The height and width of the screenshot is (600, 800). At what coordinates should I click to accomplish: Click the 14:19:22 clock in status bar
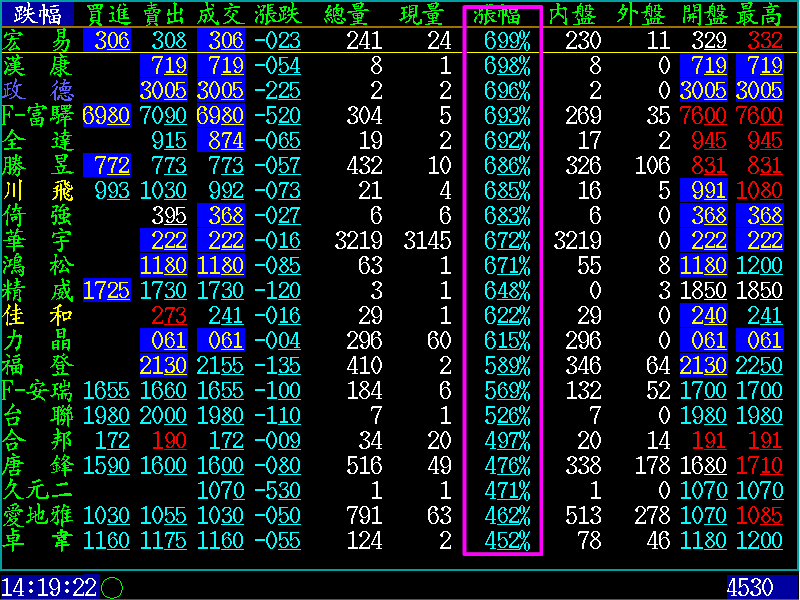point(49,587)
